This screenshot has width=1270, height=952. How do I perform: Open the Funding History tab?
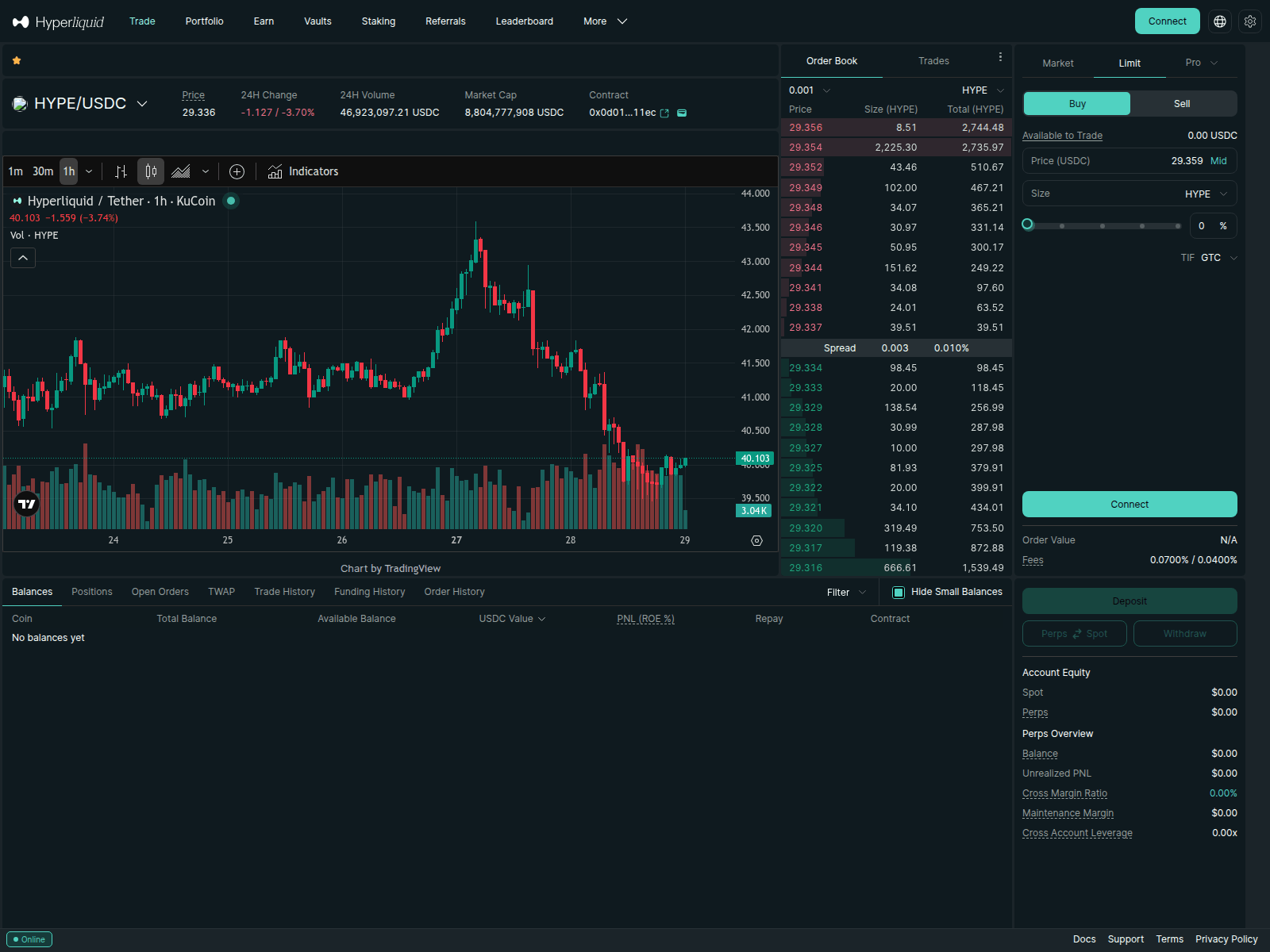click(369, 592)
